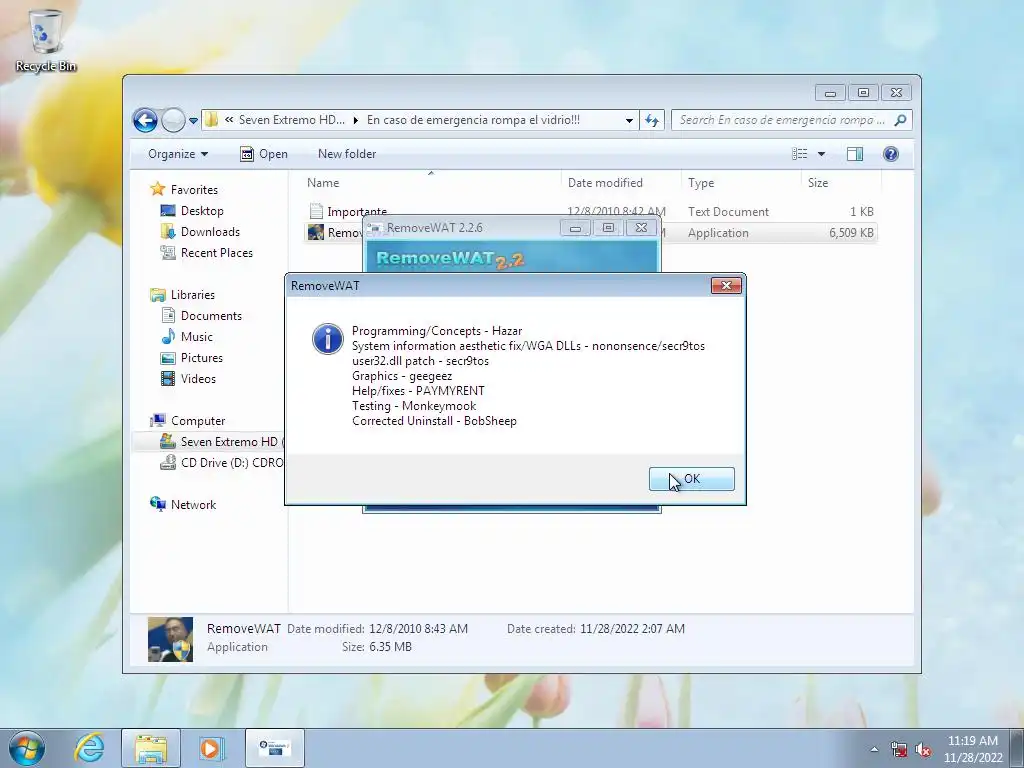Viewport: 1024px width, 768px height.
Task: Expand address bar previous locations dropdown
Action: (x=629, y=120)
